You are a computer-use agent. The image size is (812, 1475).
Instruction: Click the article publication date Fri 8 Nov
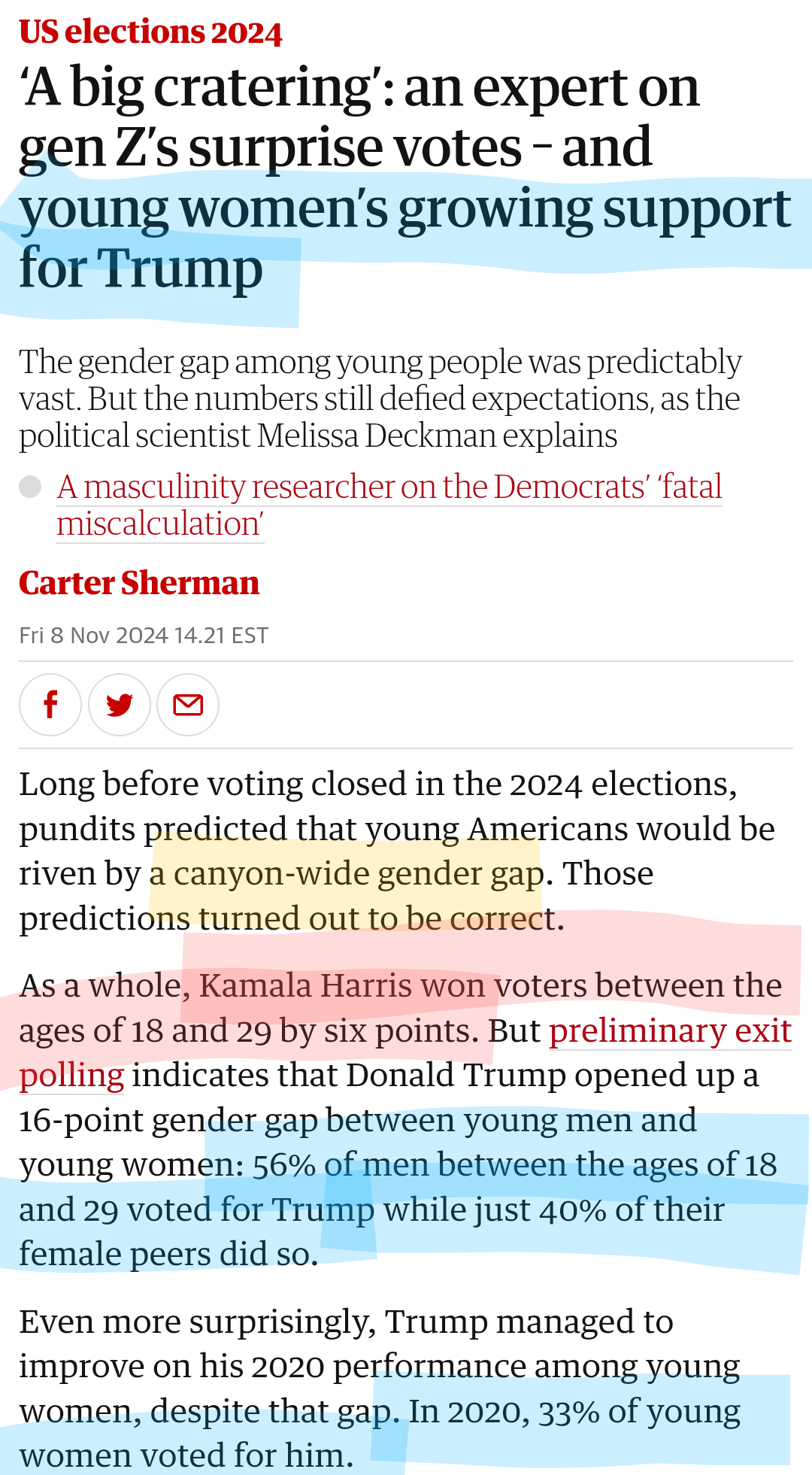144,636
